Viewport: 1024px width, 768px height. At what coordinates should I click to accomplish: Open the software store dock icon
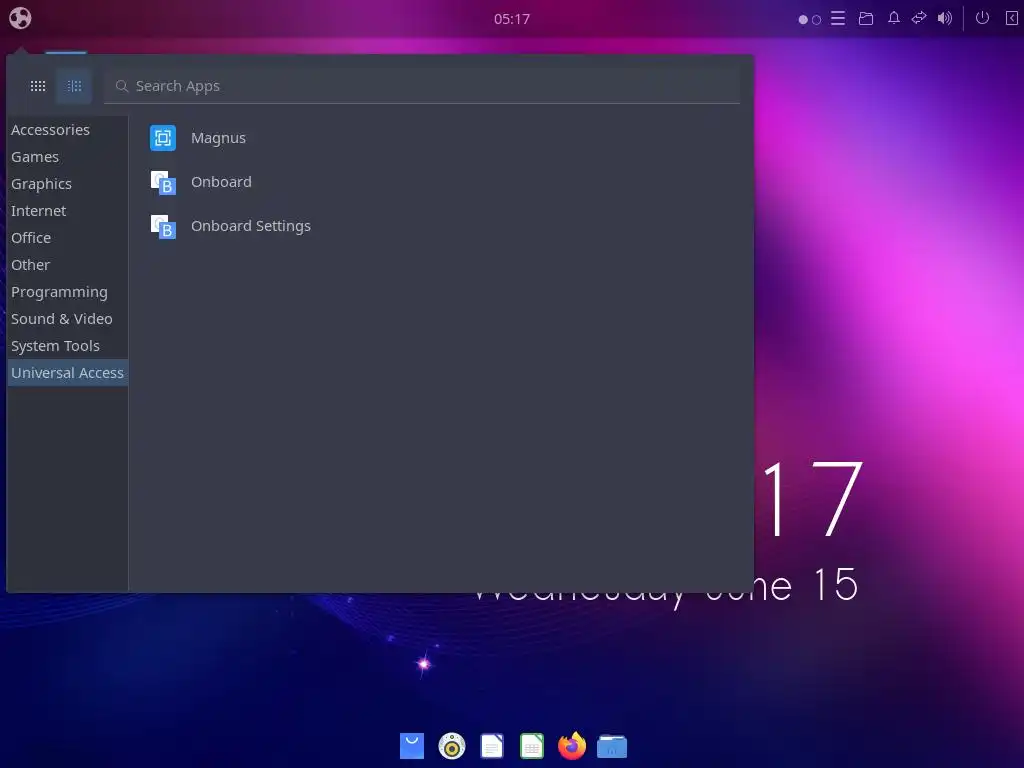coord(412,746)
